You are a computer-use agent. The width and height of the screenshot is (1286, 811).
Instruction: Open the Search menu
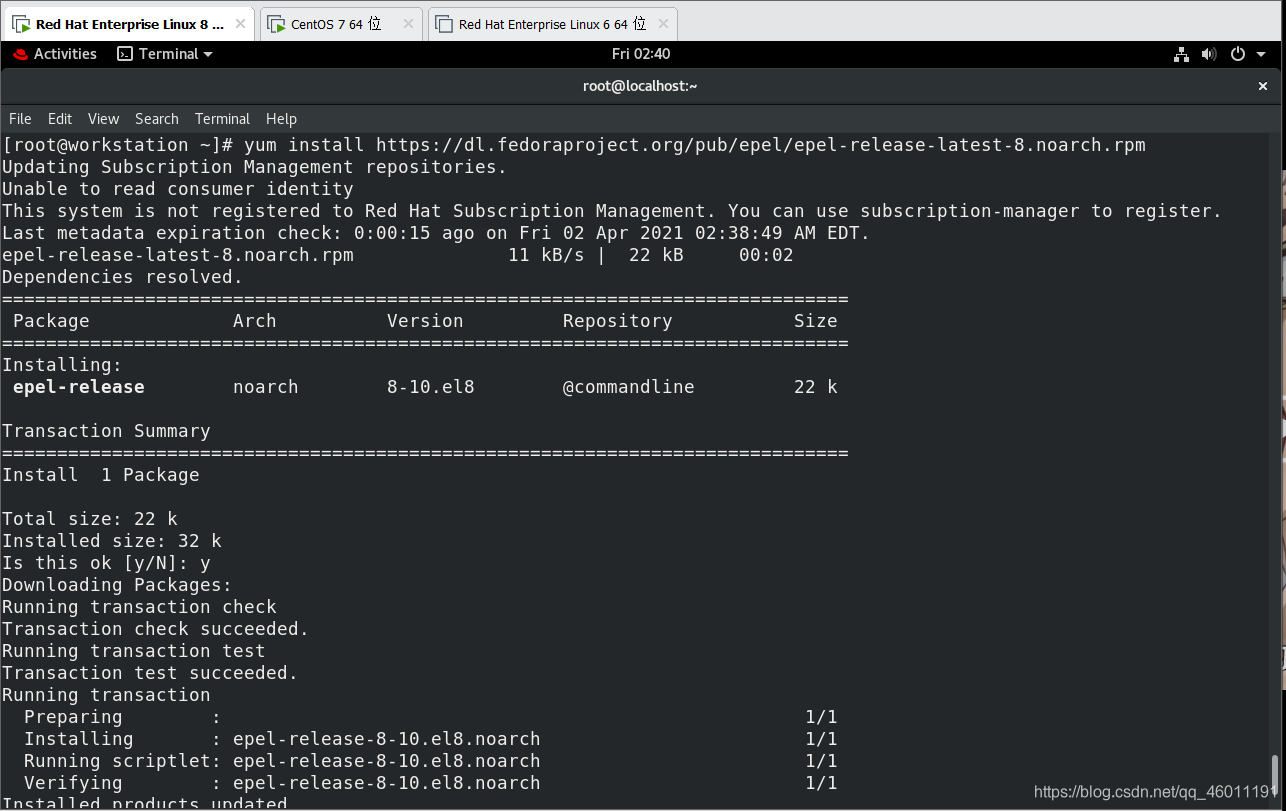click(156, 118)
